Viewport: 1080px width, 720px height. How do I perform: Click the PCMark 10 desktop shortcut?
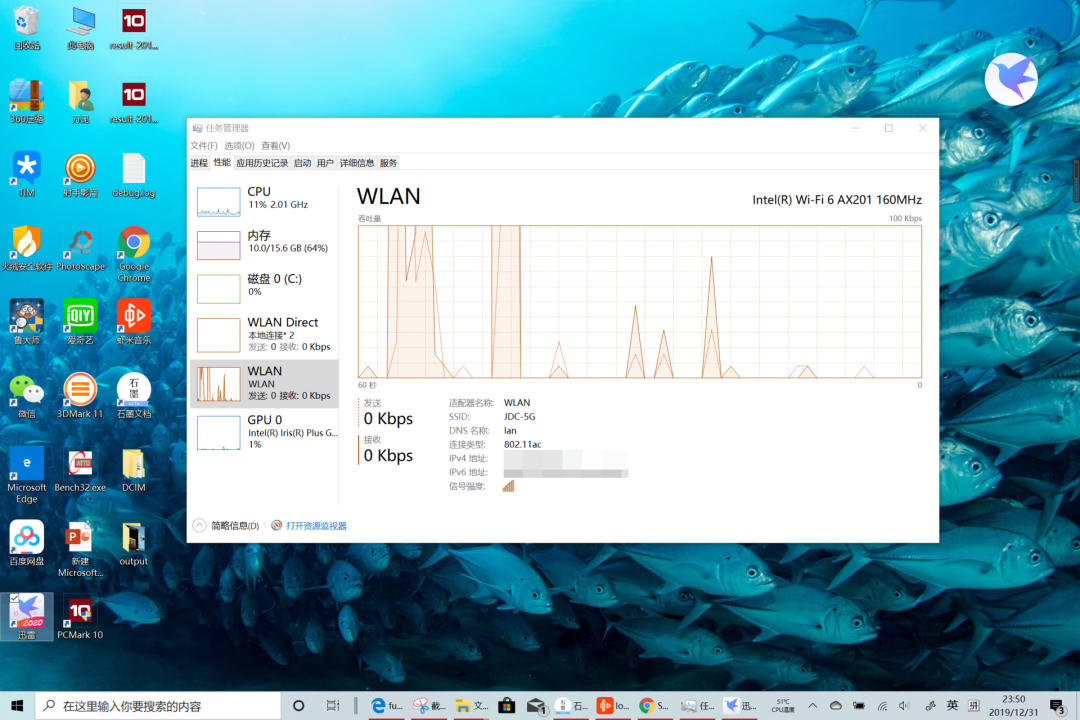[80, 618]
